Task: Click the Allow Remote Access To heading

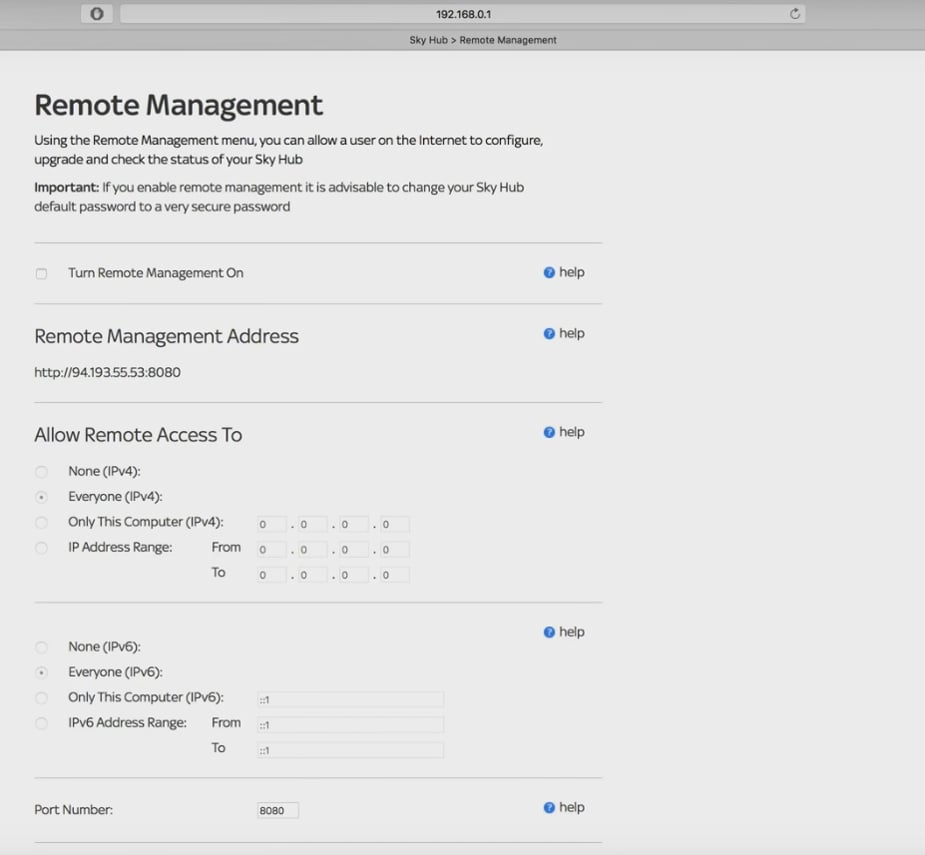Action: [x=138, y=435]
